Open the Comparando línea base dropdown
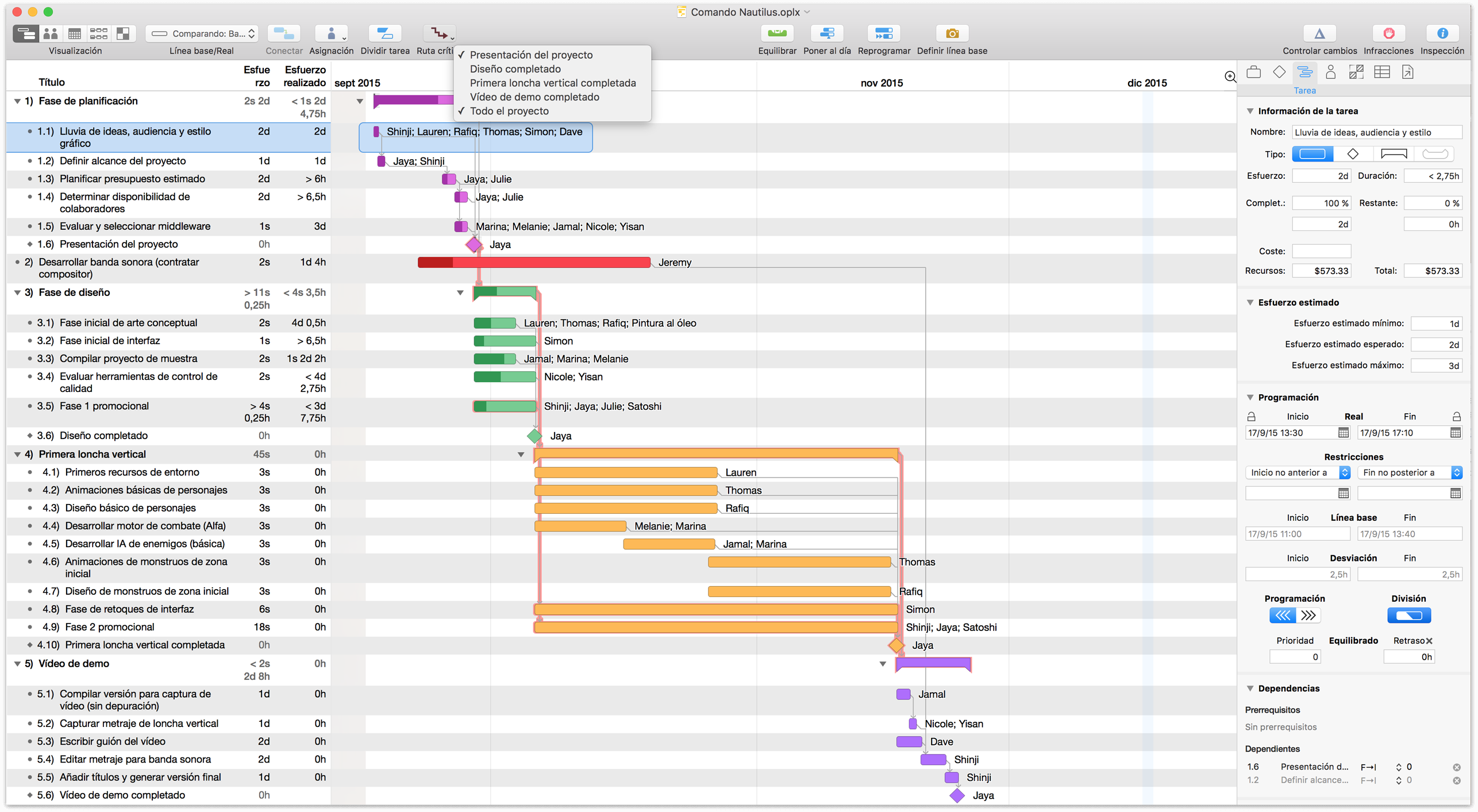The image size is (1478, 812). (202, 34)
